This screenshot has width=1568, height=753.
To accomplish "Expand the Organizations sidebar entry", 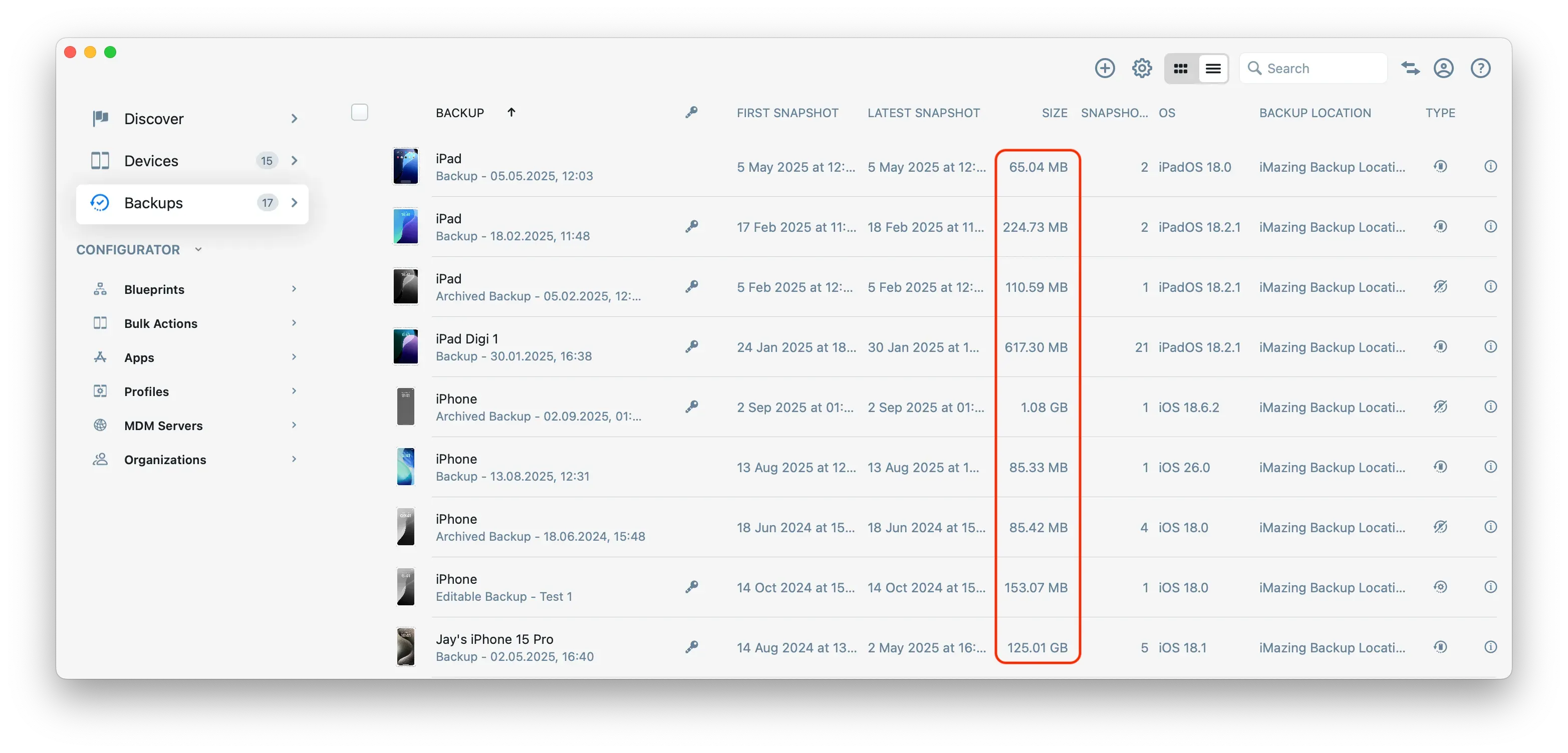I will [295, 459].
